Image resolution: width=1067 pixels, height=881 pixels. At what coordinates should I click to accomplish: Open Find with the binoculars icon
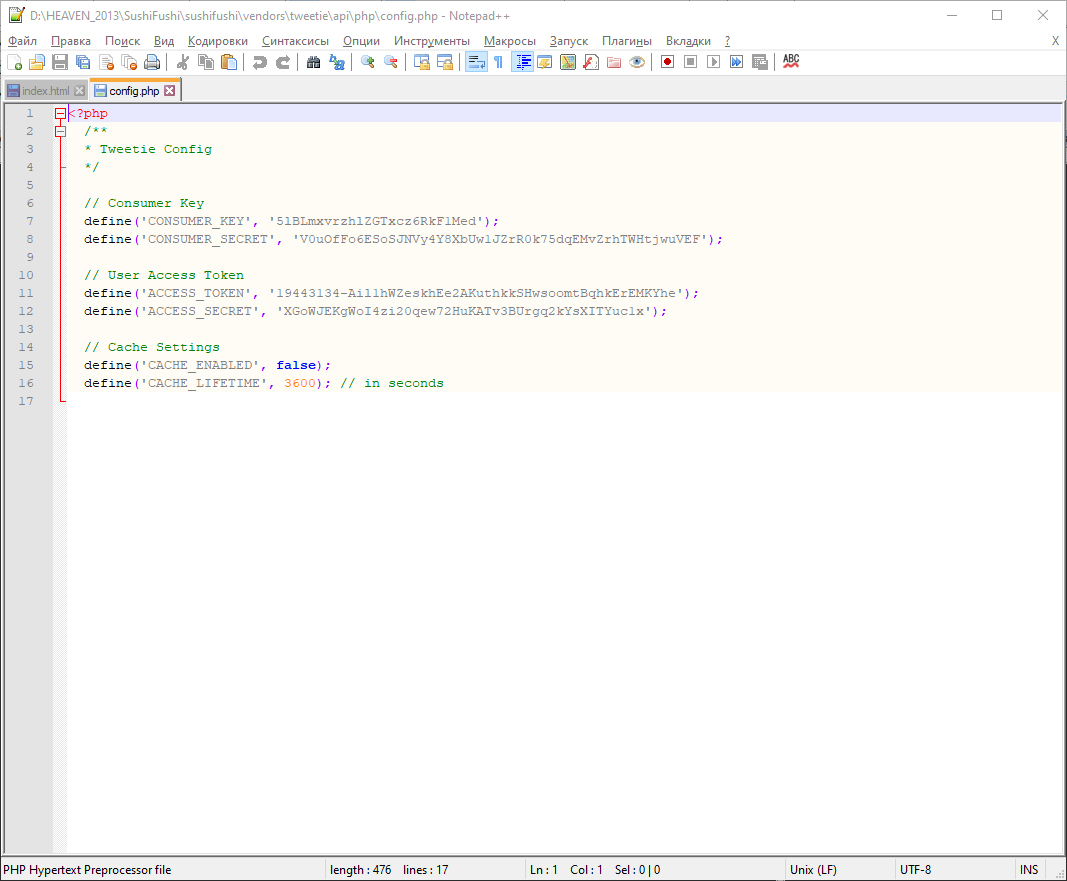click(314, 62)
